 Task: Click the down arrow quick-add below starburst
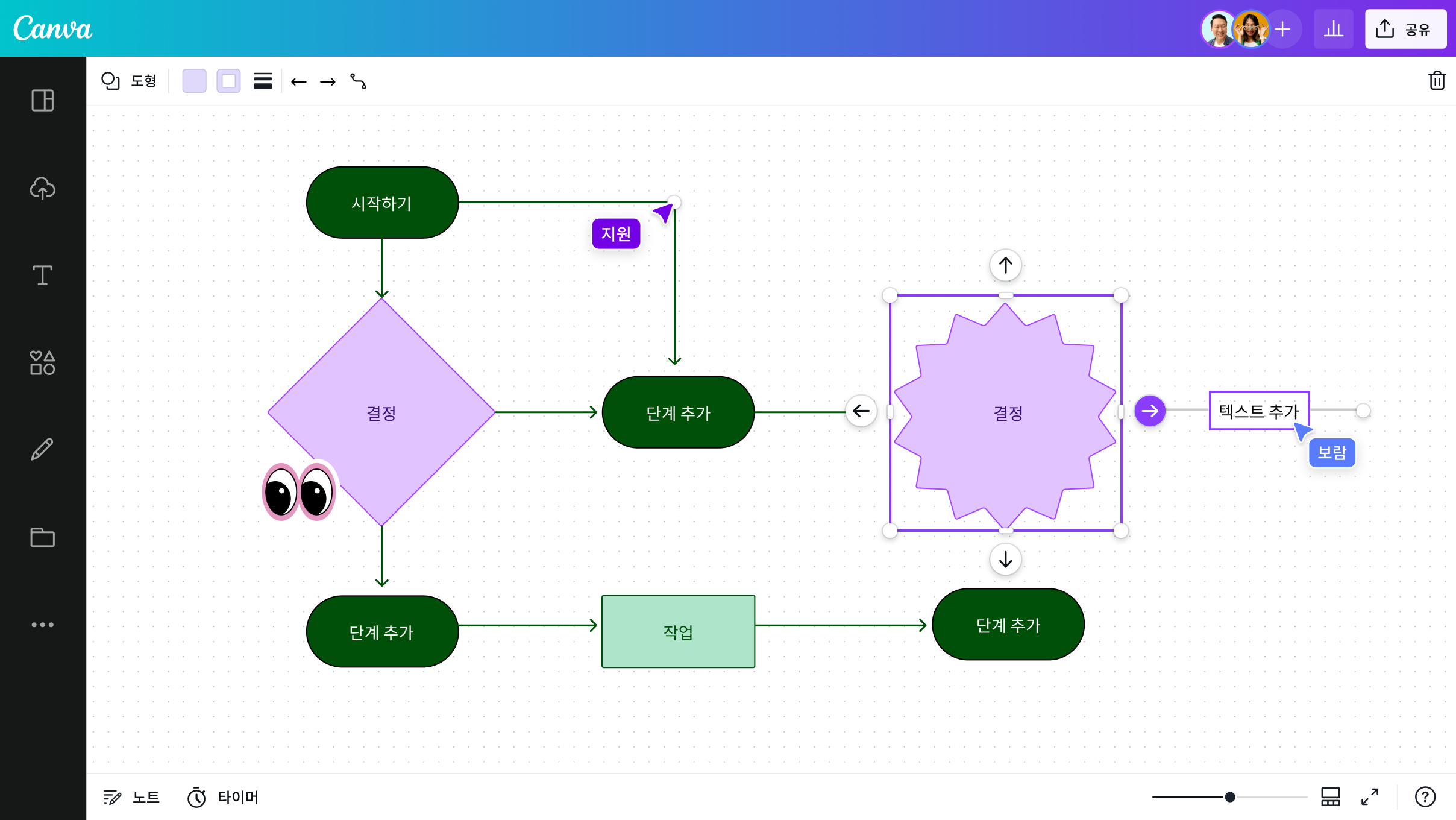1005,560
